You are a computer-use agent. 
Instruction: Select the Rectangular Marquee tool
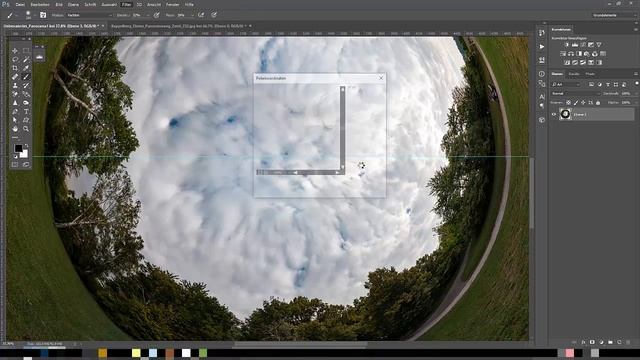coord(26,51)
